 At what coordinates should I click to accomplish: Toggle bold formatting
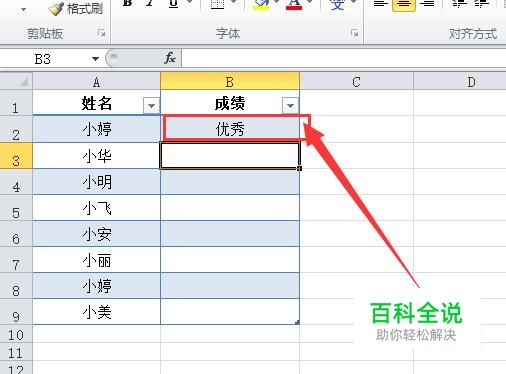click(127, 3)
